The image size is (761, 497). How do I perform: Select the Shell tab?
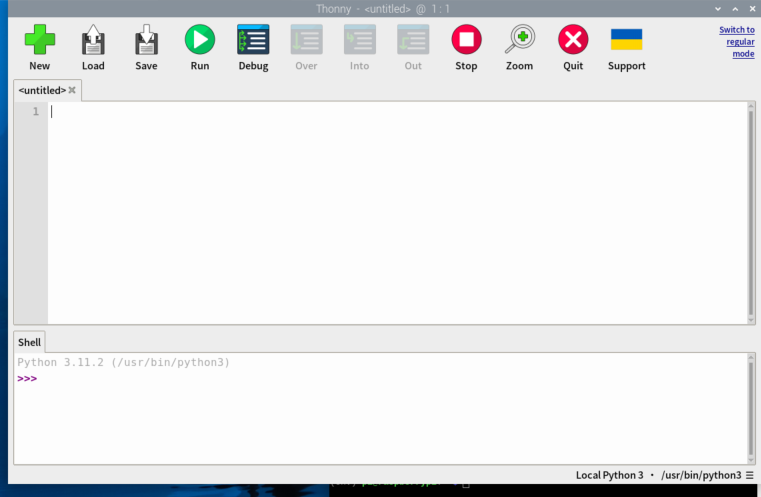click(30, 342)
